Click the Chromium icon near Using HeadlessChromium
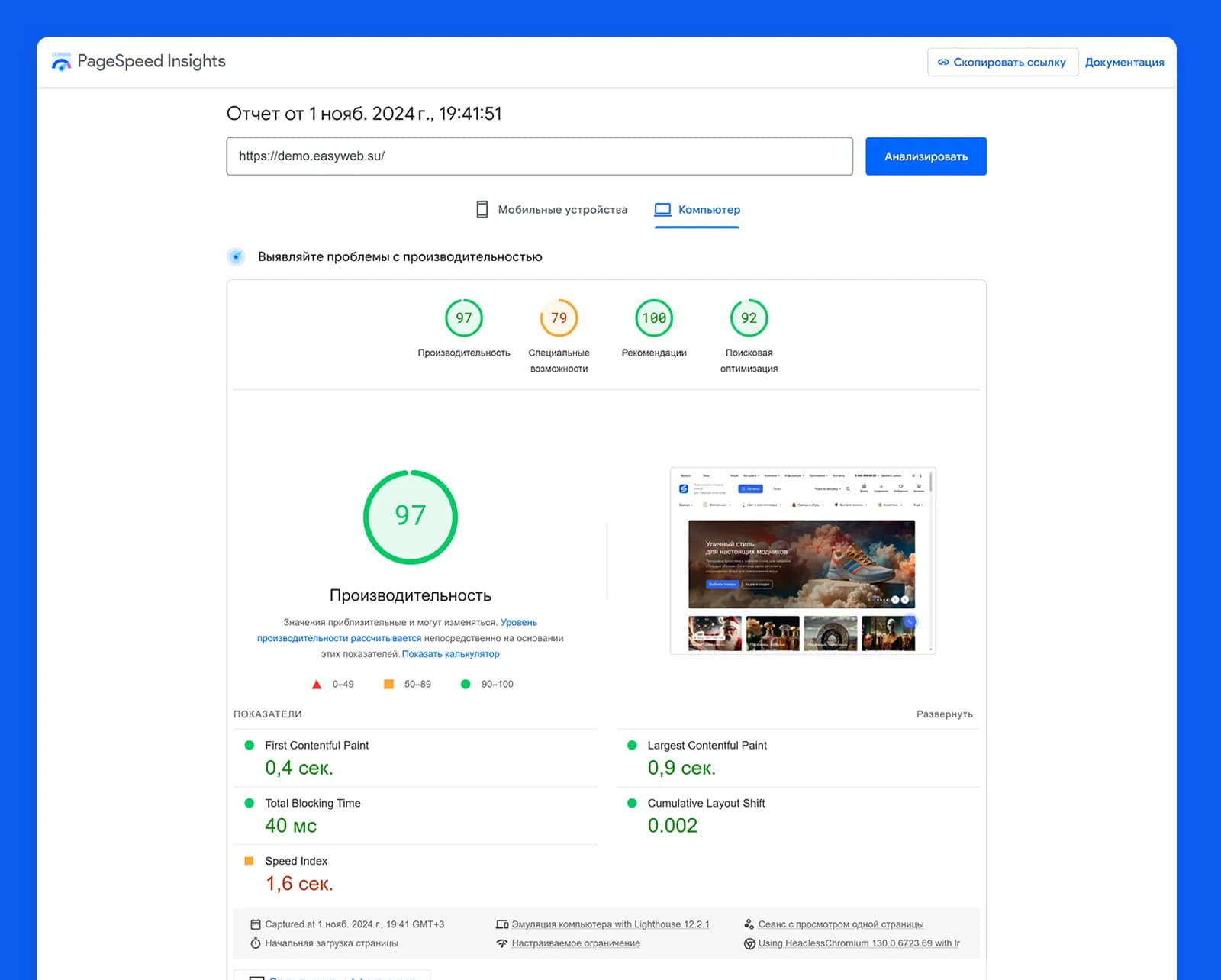 coord(749,943)
